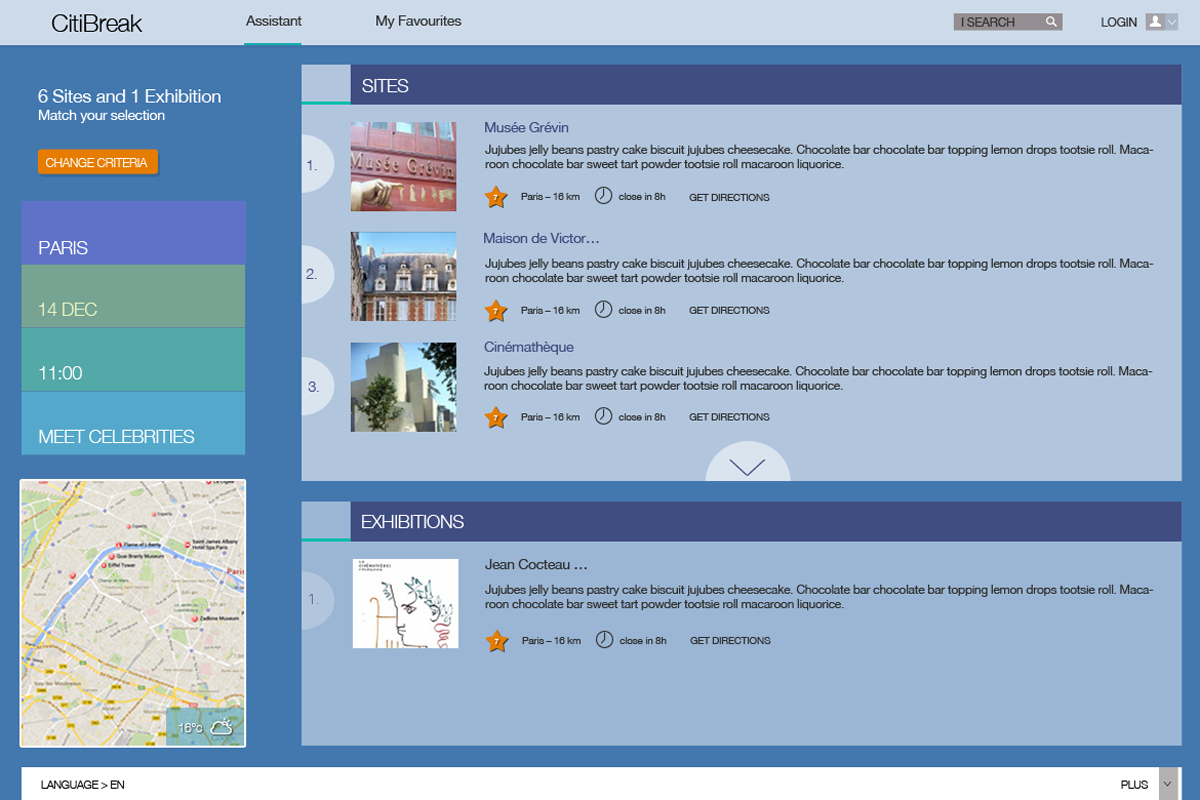The height and width of the screenshot is (800, 1200).
Task: Click the Maison de Victor number 2 badge
Action: coord(316,273)
